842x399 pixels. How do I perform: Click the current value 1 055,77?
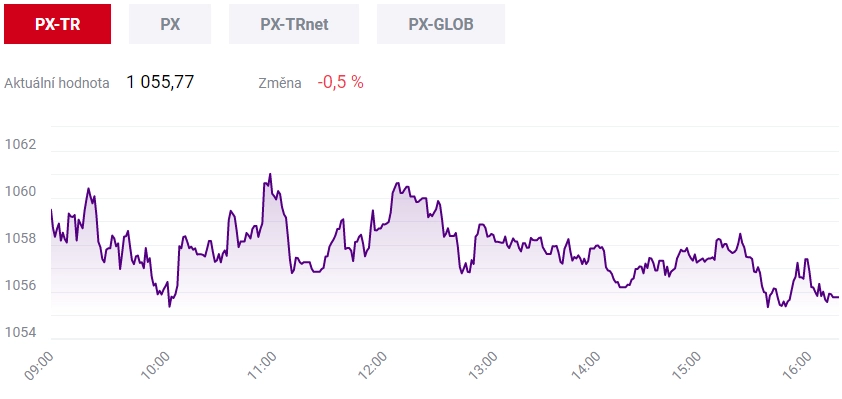160,82
